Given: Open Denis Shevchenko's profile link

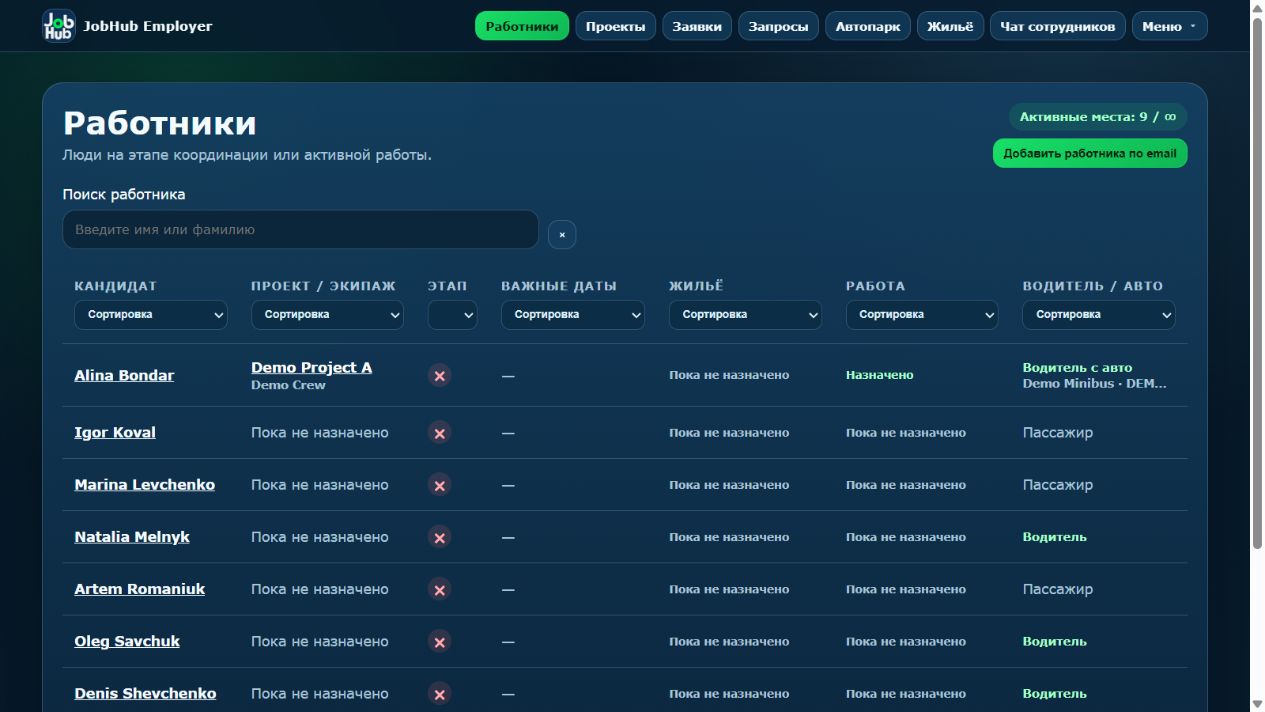Looking at the screenshot, I should (x=145, y=693).
